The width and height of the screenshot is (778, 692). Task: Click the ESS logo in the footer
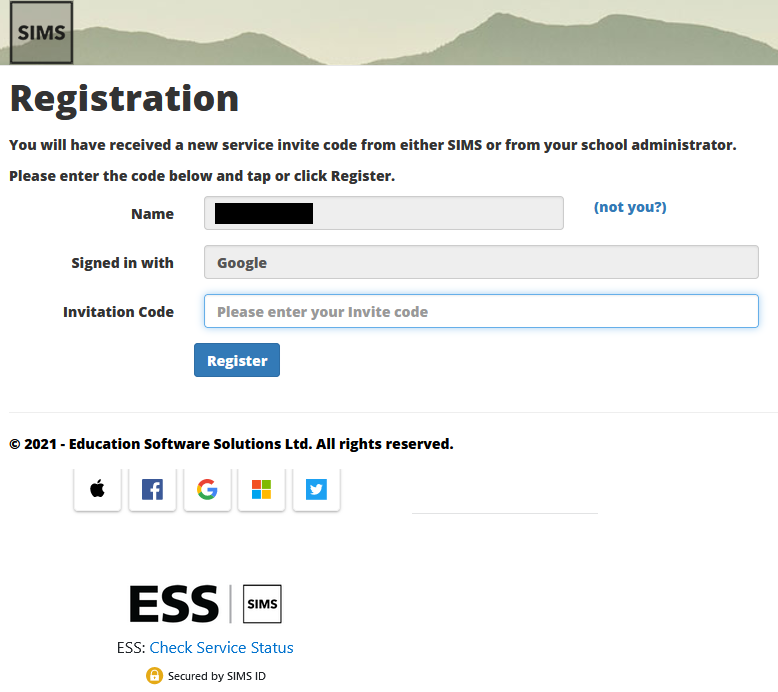pyautogui.click(x=174, y=604)
